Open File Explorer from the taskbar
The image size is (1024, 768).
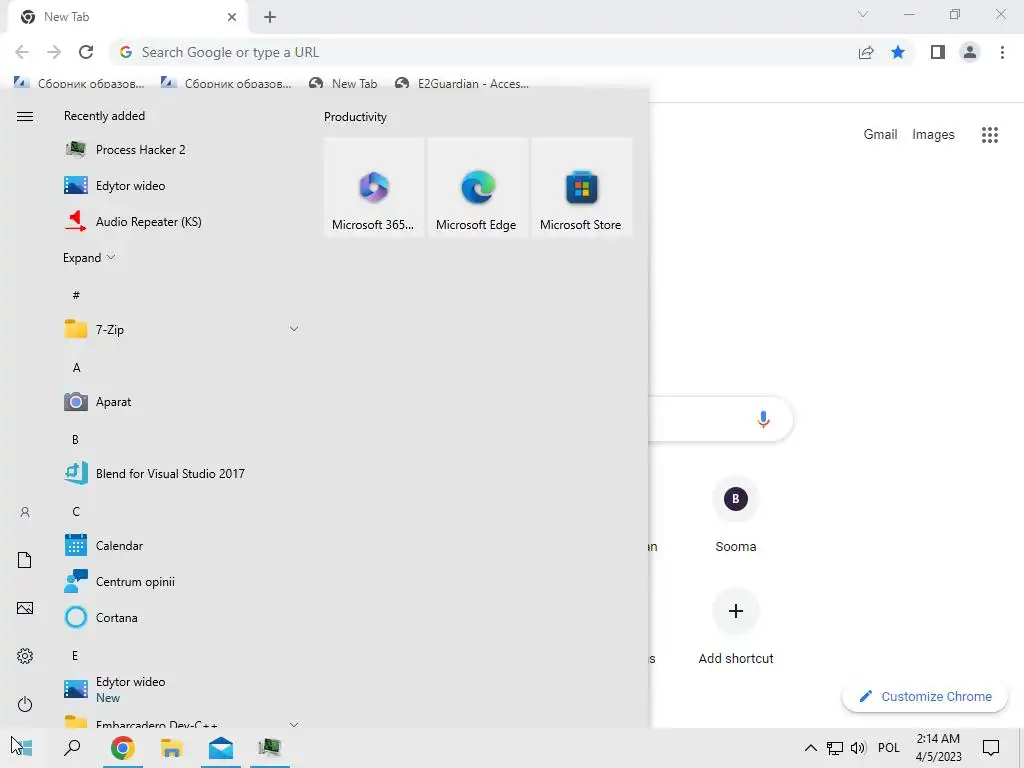tap(171, 747)
